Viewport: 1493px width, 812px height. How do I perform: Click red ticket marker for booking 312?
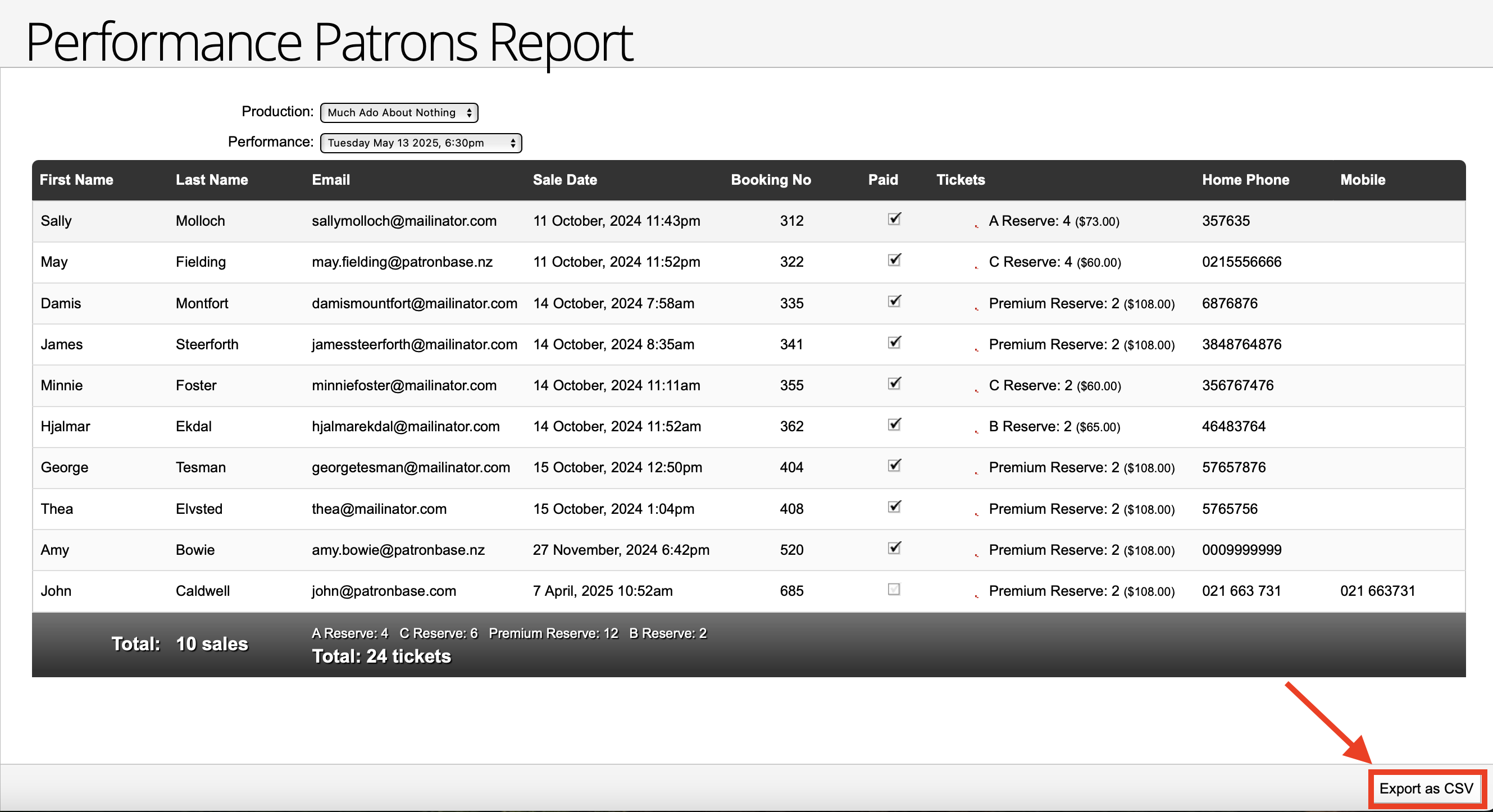(x=976, y=226)
